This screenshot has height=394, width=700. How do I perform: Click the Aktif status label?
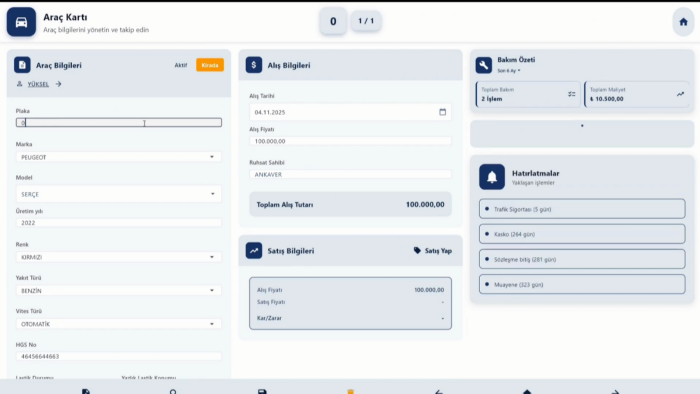coord(181,65)
